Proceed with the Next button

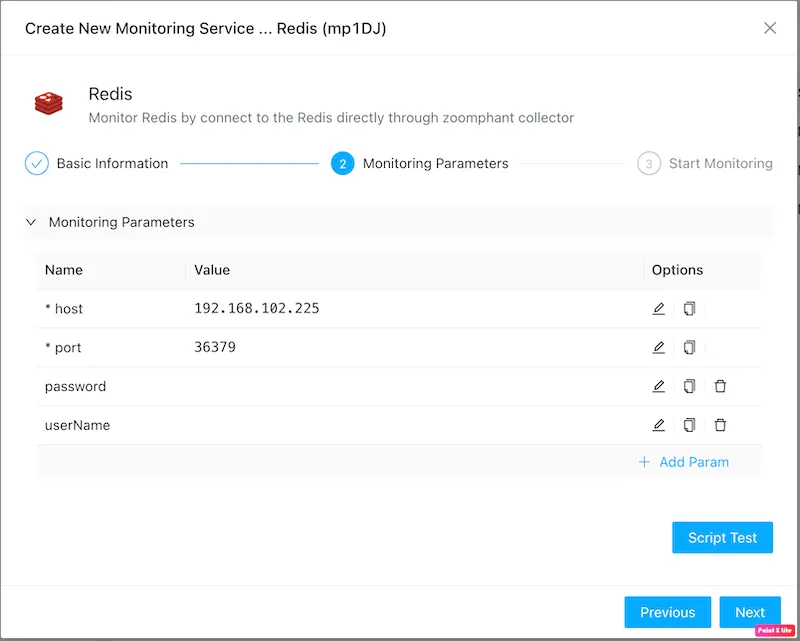tap(750, 612)
